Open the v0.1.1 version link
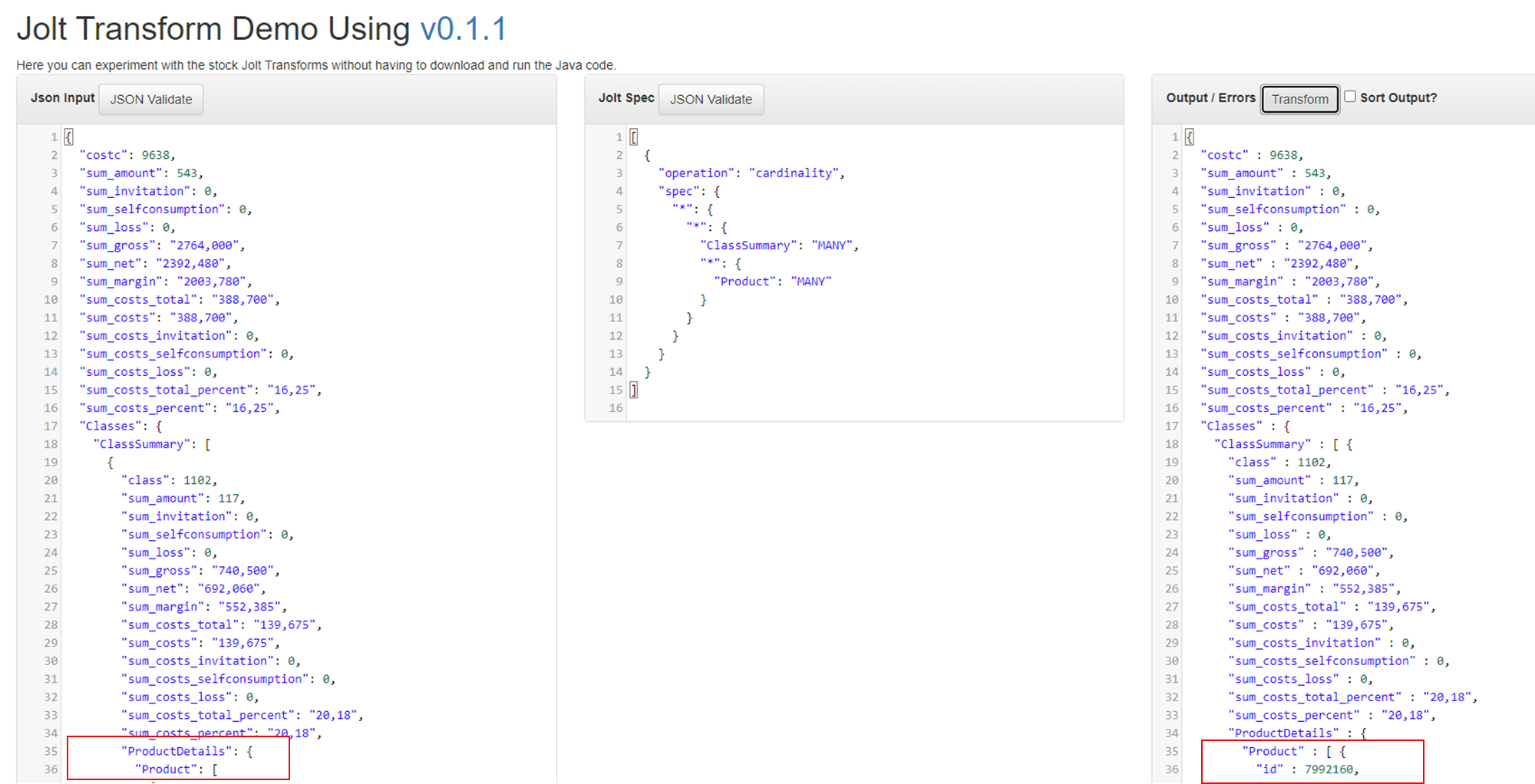 (x=464, y=29)
